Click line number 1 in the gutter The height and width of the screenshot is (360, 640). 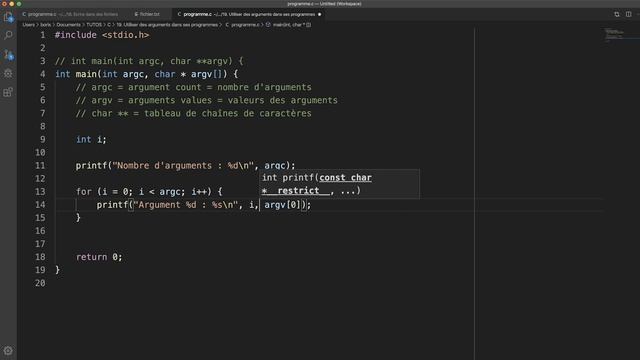(42, 35)
